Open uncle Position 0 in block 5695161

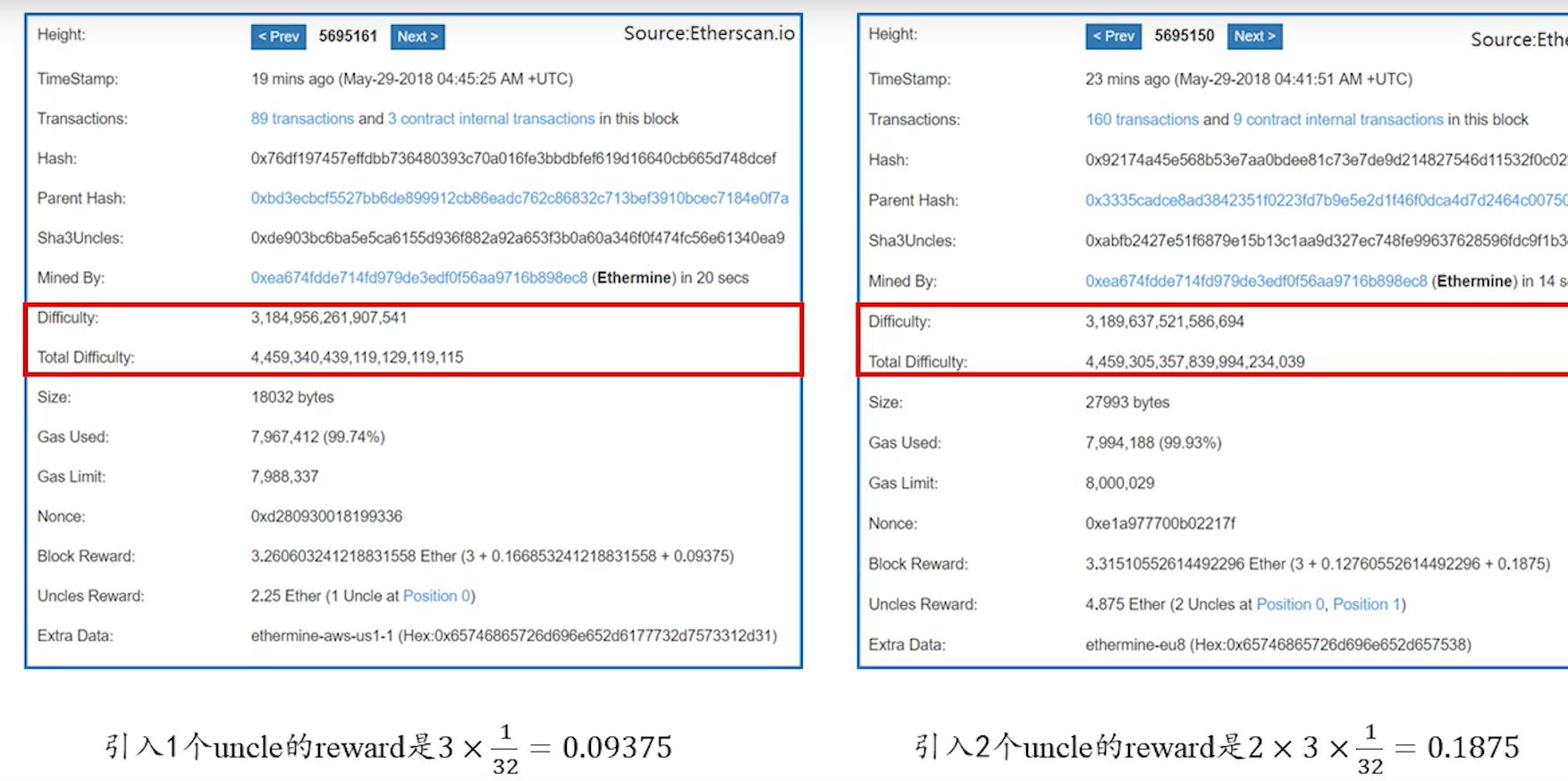click(x=436, y=596)
